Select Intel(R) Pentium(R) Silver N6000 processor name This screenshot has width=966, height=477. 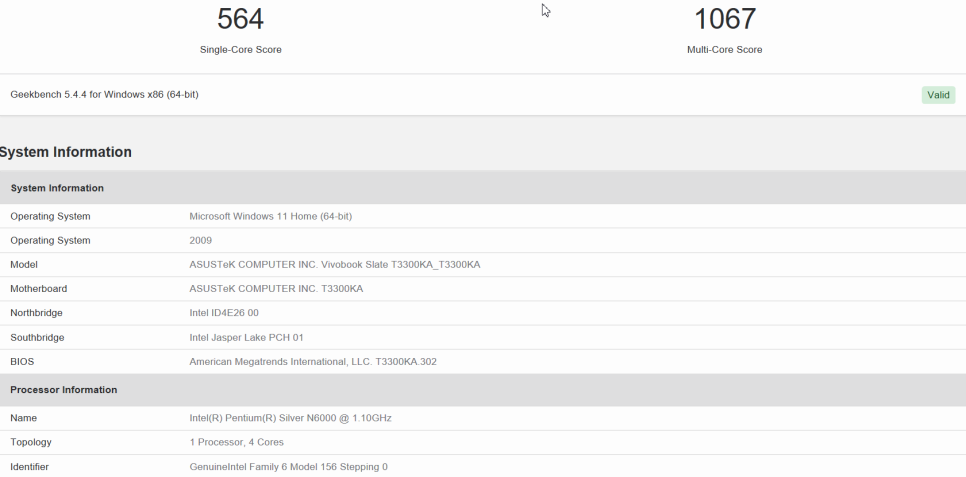click(290, 418)
